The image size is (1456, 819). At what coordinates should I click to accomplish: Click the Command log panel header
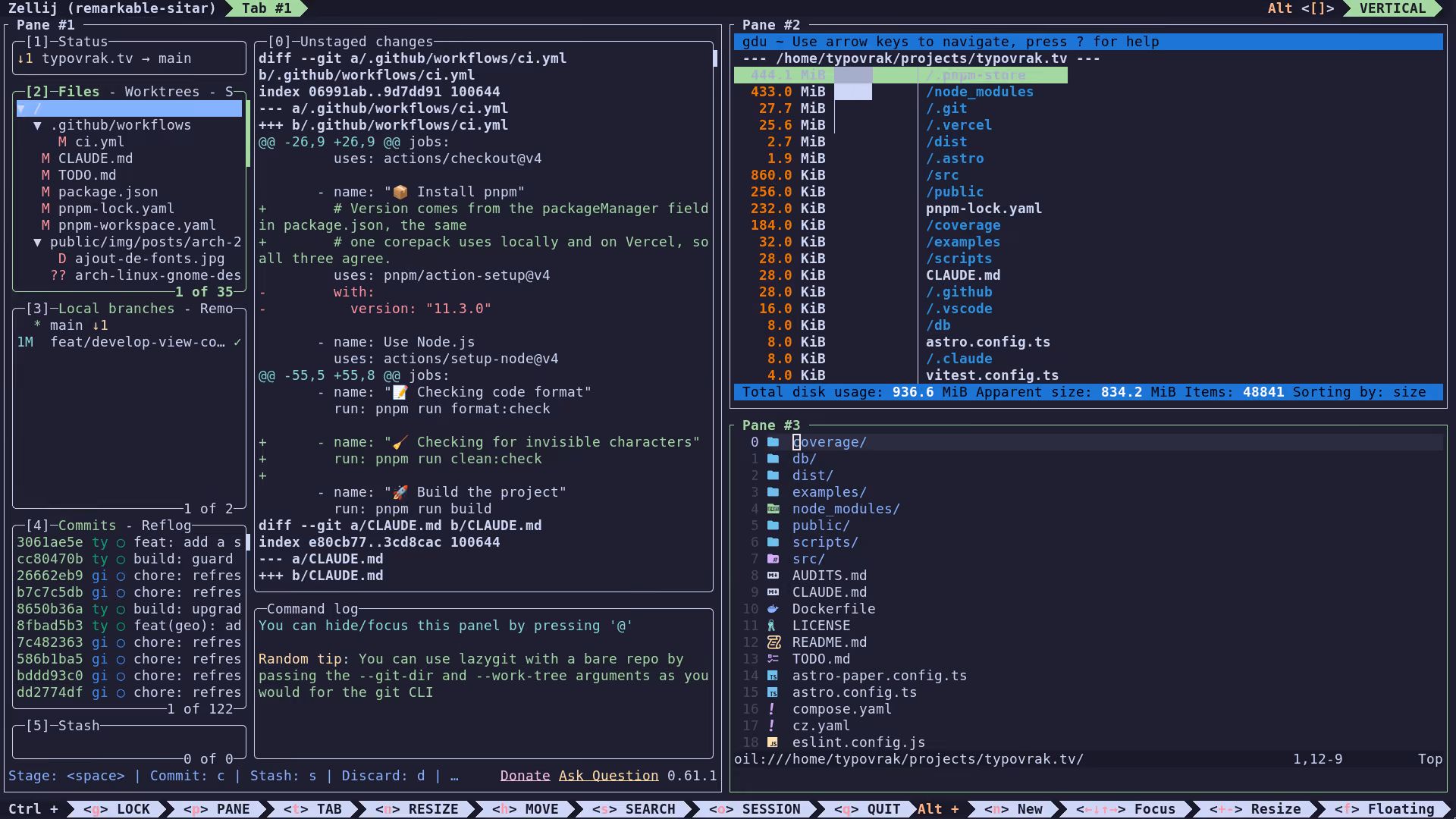click(x=312, y=609)
